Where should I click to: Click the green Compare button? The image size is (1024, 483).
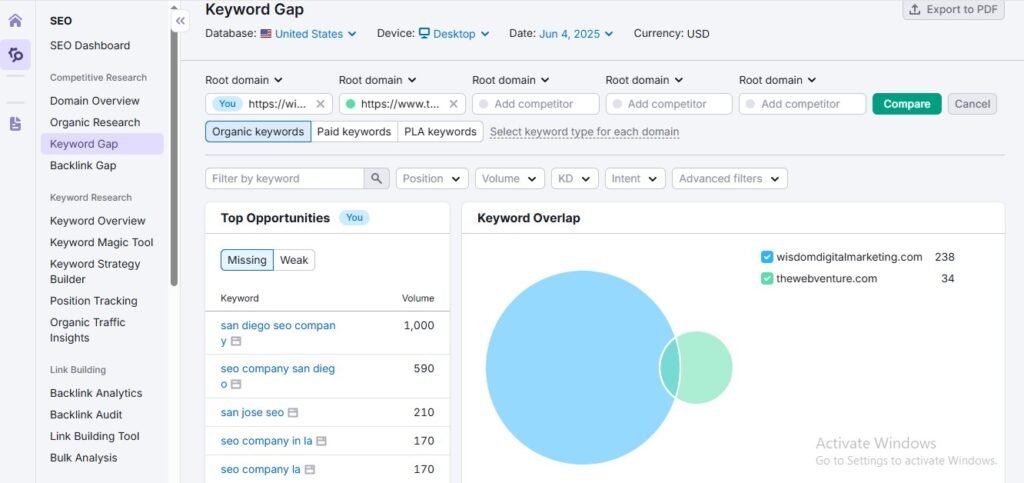906,104
